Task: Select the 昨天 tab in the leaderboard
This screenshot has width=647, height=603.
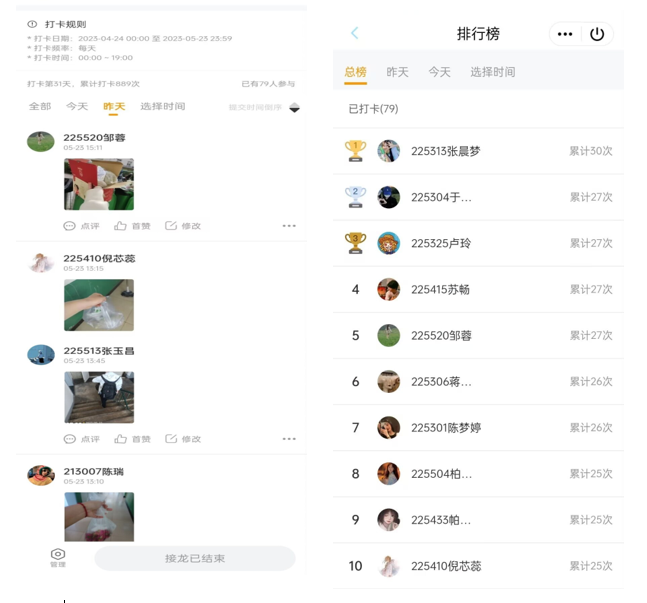Action: point(397,72)
